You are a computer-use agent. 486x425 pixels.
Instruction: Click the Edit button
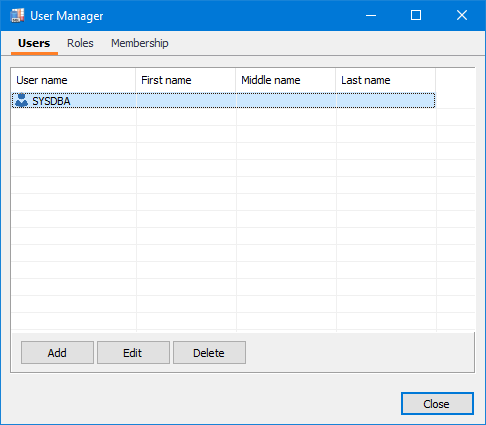[x=133, y=352]
